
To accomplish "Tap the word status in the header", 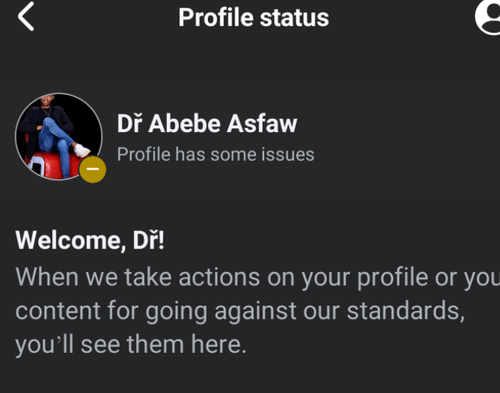I will [x=294, y=18].
